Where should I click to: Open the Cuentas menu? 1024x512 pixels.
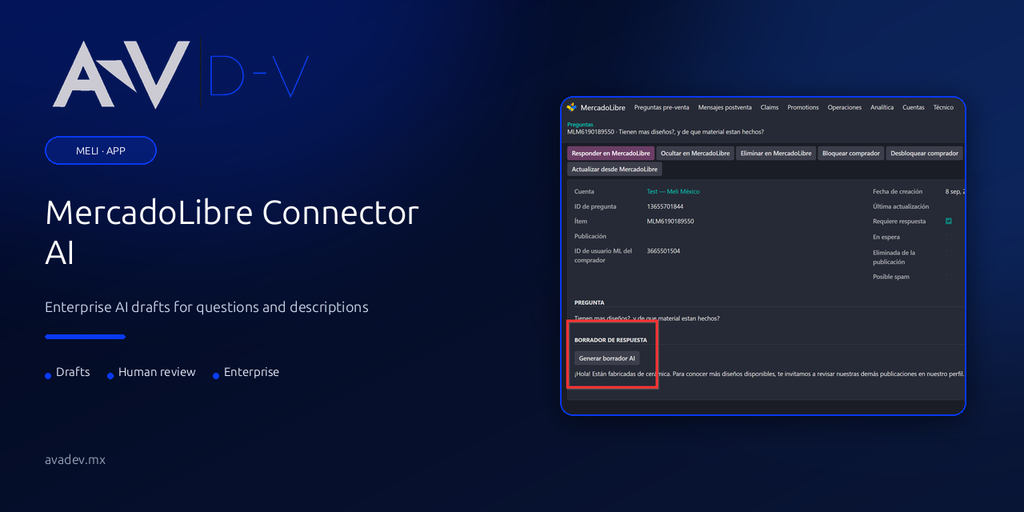coord(913,107)
